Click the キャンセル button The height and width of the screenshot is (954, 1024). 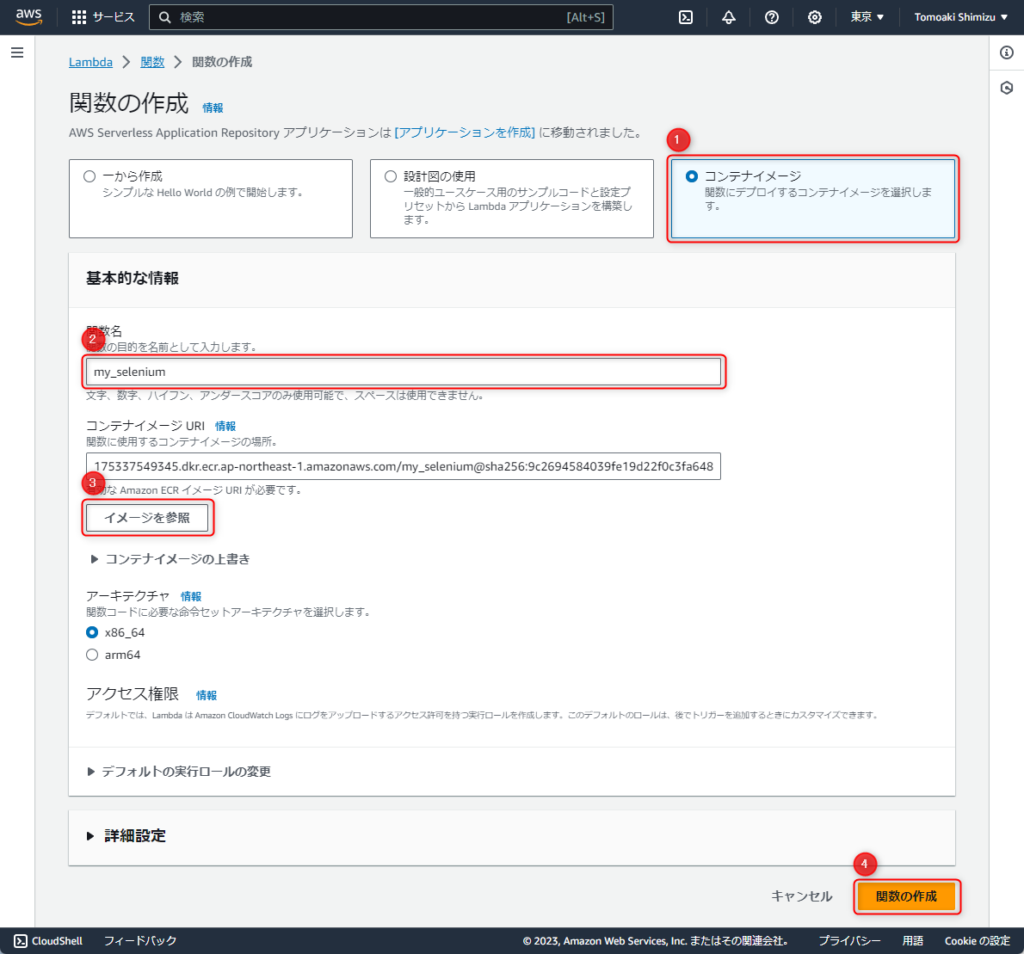pyautogui.click(x=802, y=897)
